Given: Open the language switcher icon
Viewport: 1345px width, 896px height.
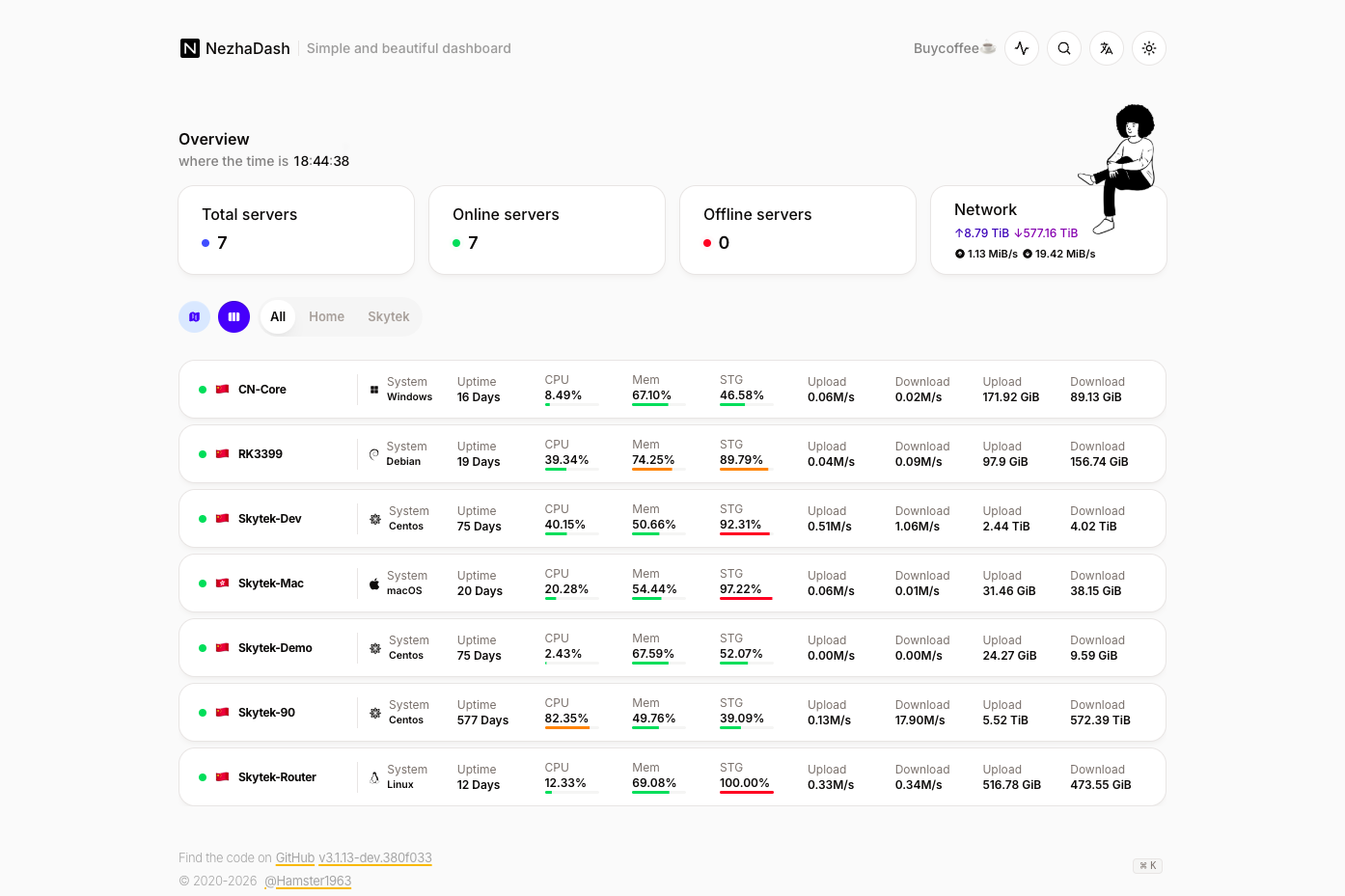Looking at the screenshot, I should (1107, 48).
